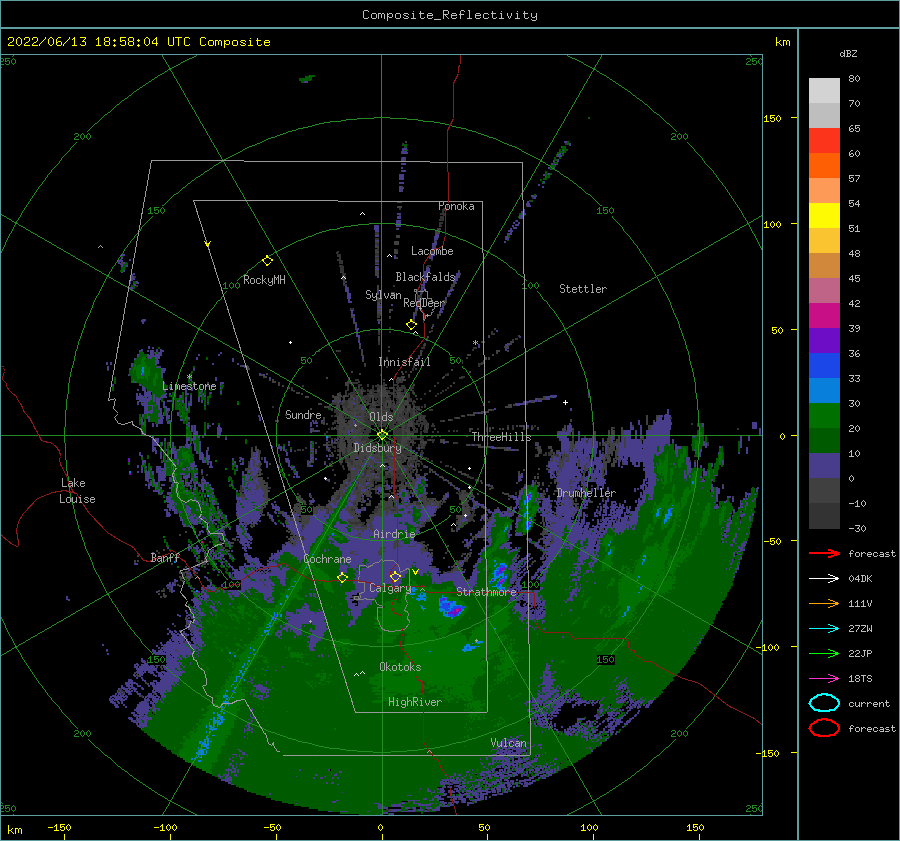This screenshot has width=900, height=841.
Task: Click the Limestone label
Action: 189,386
